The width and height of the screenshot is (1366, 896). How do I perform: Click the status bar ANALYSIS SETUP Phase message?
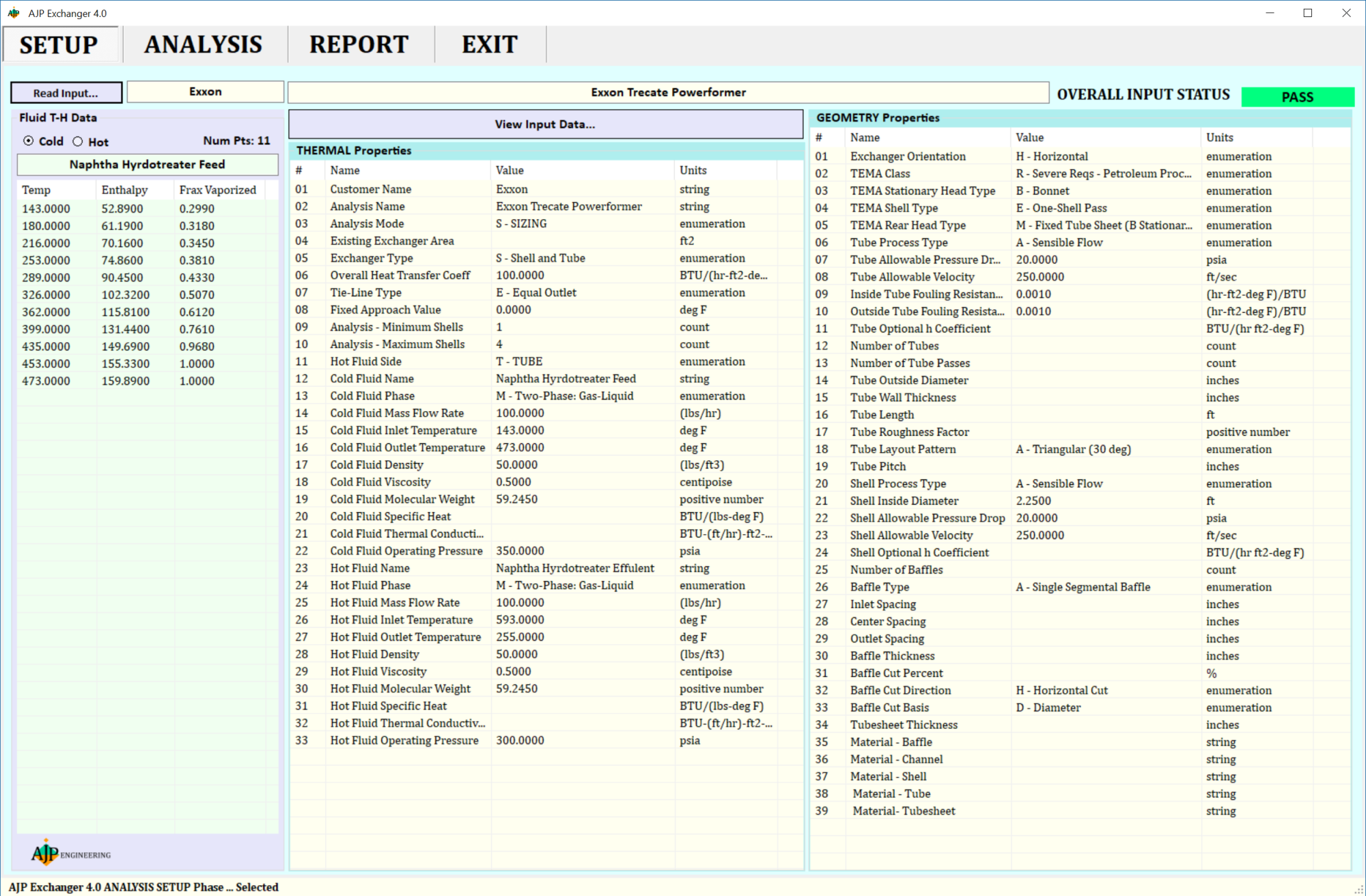point(143,886)
